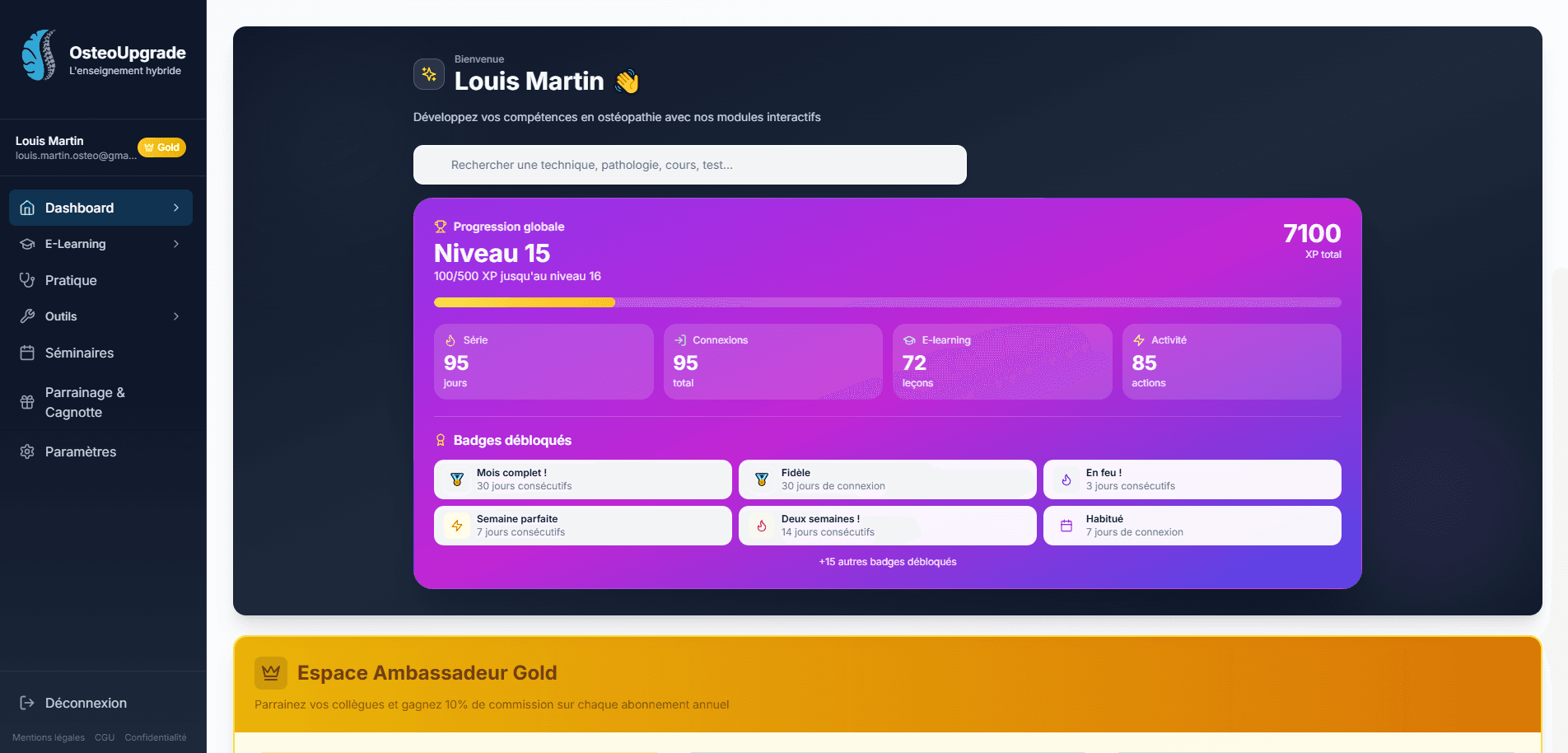Click the OsteoUpgrade spine logo
Viewport: 1568px width, 753px height.
pos(39,55)
